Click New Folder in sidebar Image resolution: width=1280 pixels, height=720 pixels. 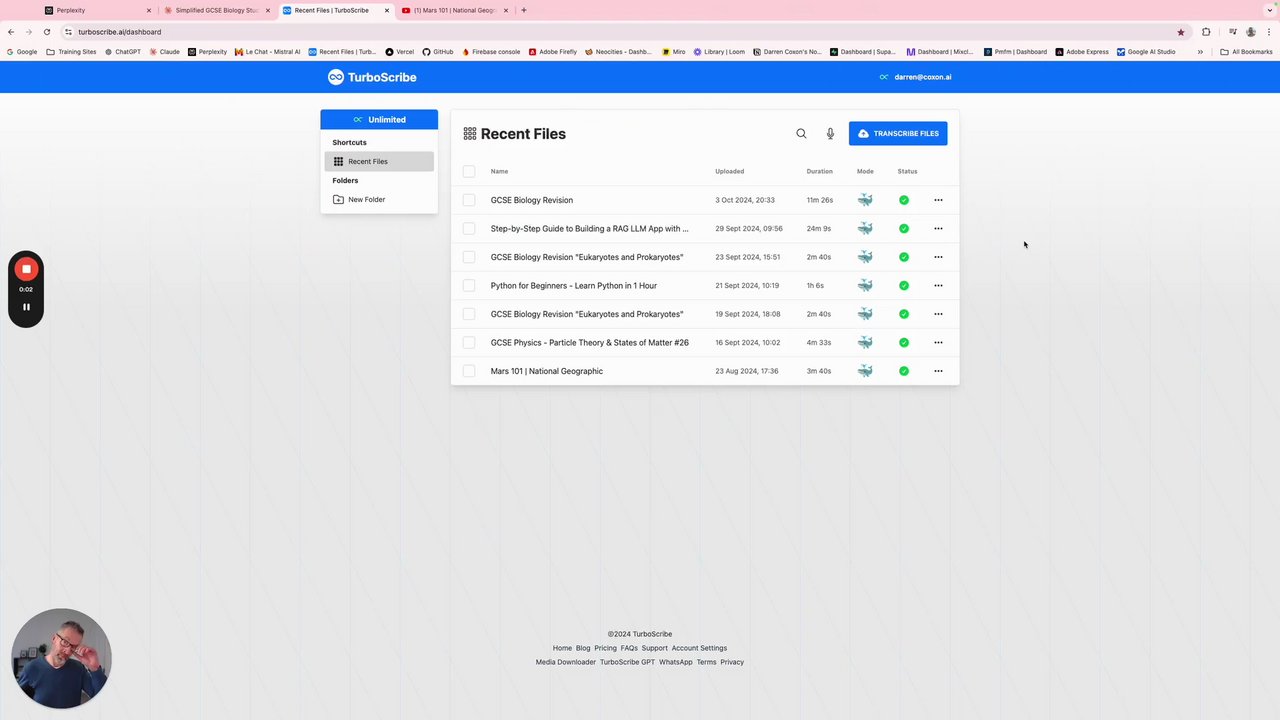[379, 199]
